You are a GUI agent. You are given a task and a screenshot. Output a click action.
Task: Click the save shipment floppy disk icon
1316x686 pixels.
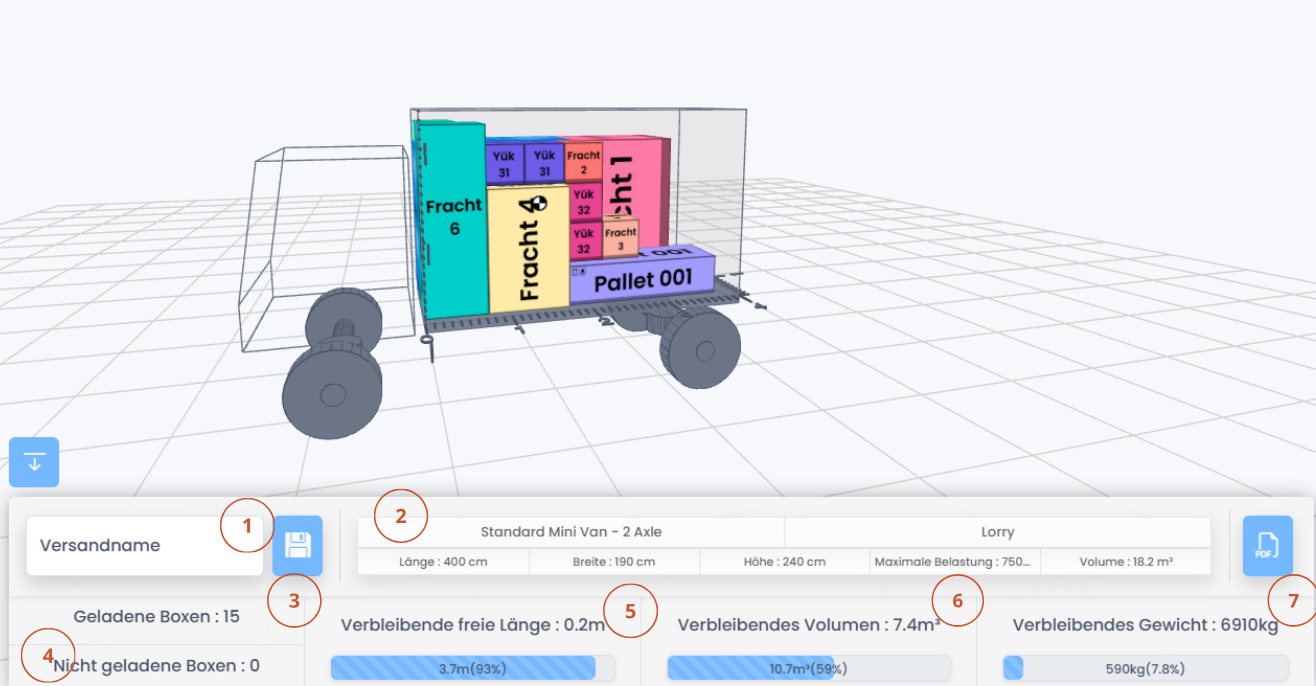click(297, 545)
